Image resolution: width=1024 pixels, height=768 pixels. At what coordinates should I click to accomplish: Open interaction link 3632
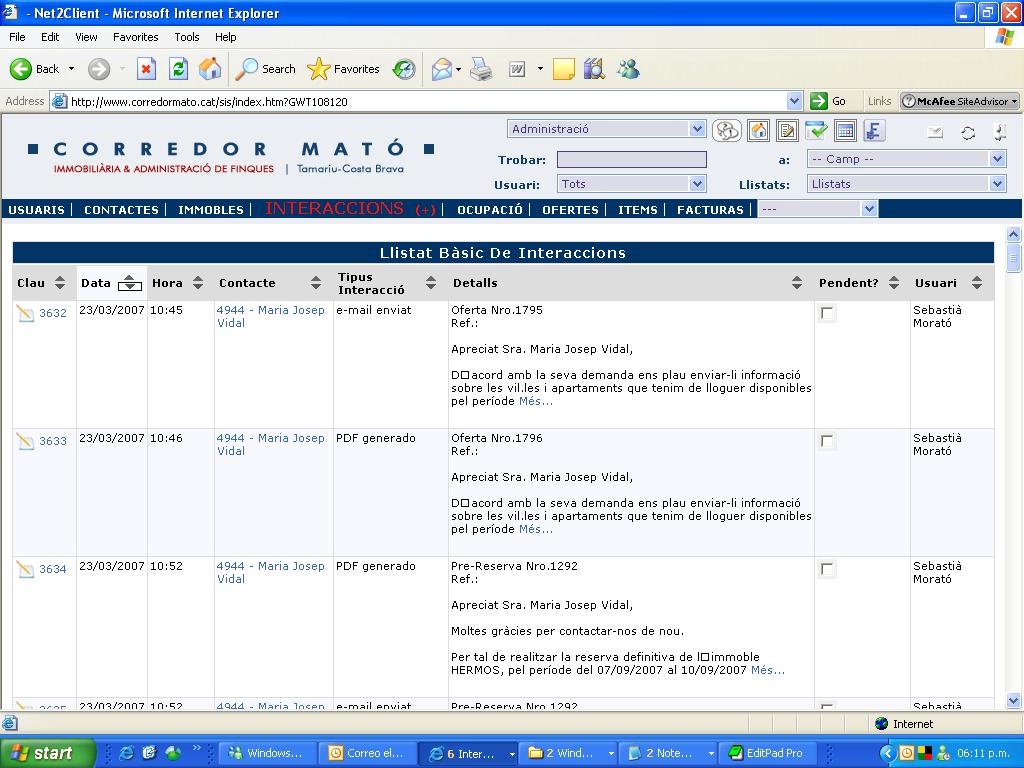[x=52, y=313]
